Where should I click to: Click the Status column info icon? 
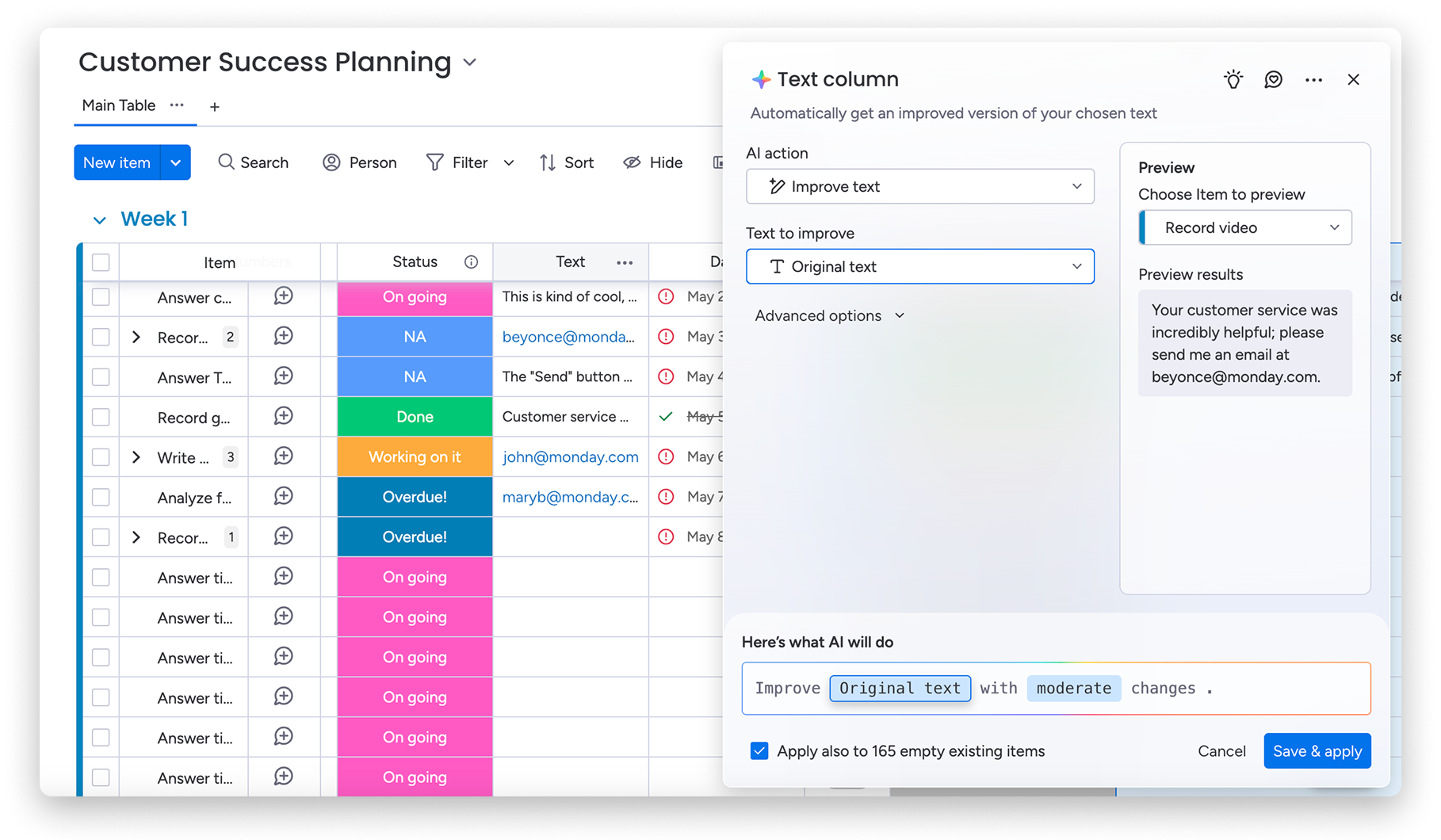471,262
